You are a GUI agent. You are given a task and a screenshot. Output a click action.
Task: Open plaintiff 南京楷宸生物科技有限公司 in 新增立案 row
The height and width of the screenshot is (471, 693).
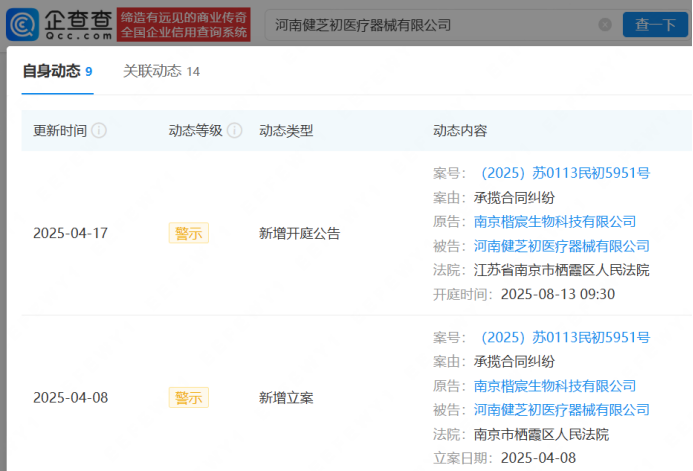(x=554, y=385)
